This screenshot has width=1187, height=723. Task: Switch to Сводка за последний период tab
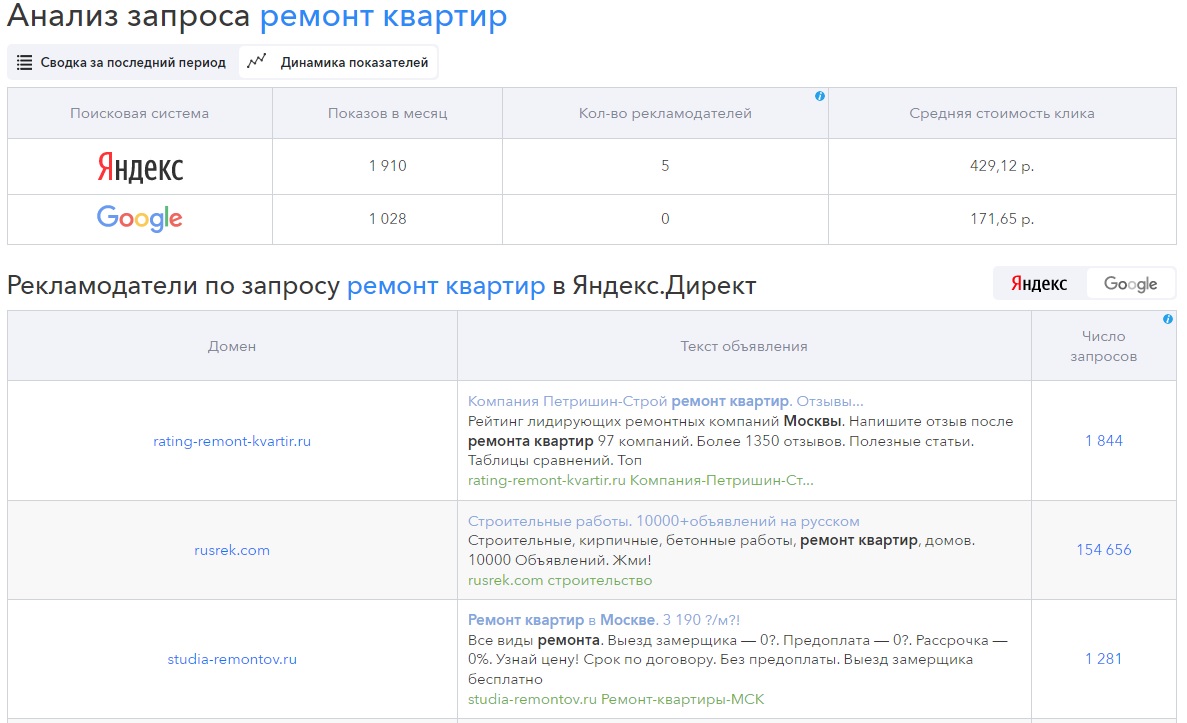(123, 62)
